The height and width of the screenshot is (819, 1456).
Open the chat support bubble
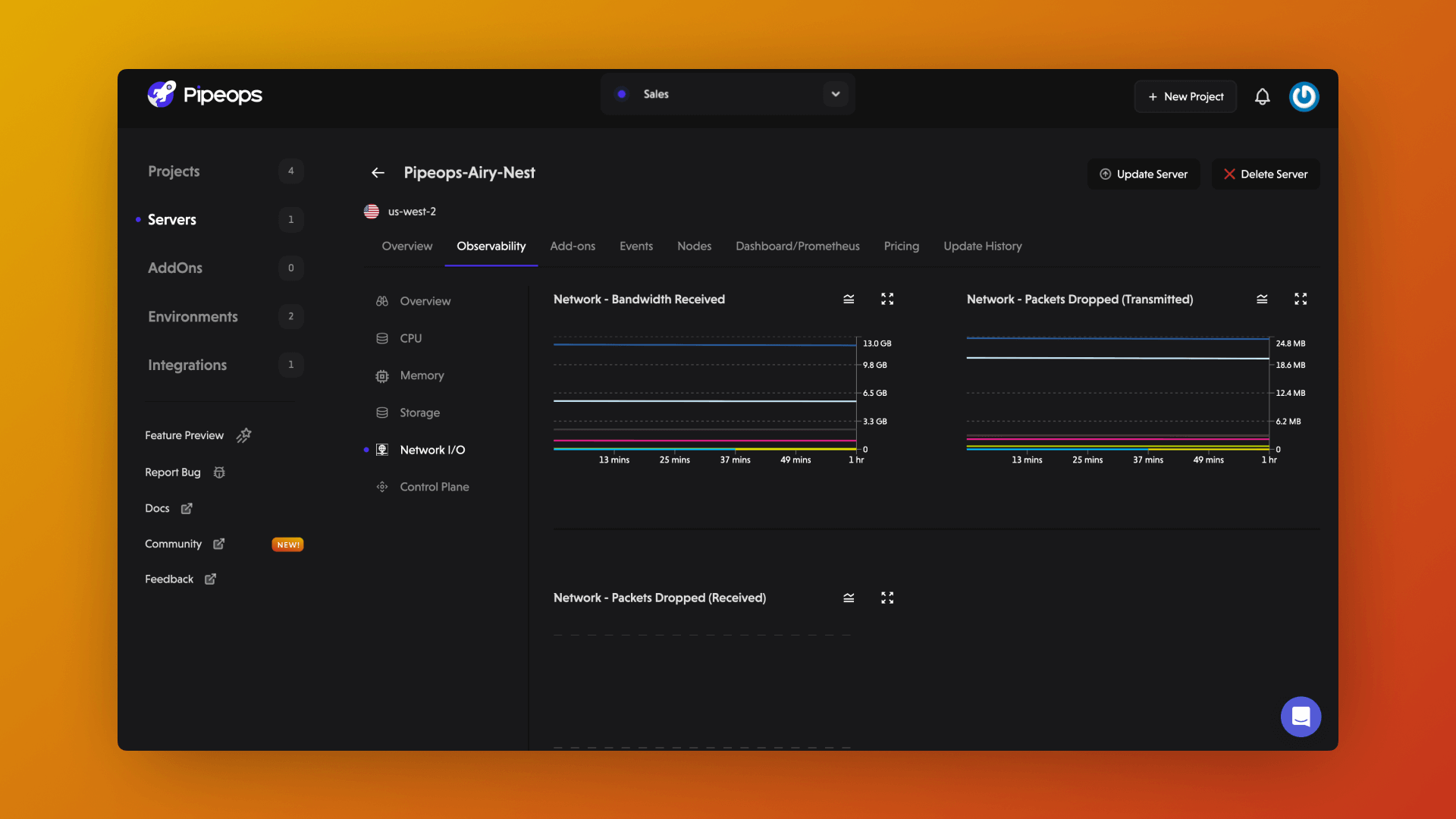1301,717
